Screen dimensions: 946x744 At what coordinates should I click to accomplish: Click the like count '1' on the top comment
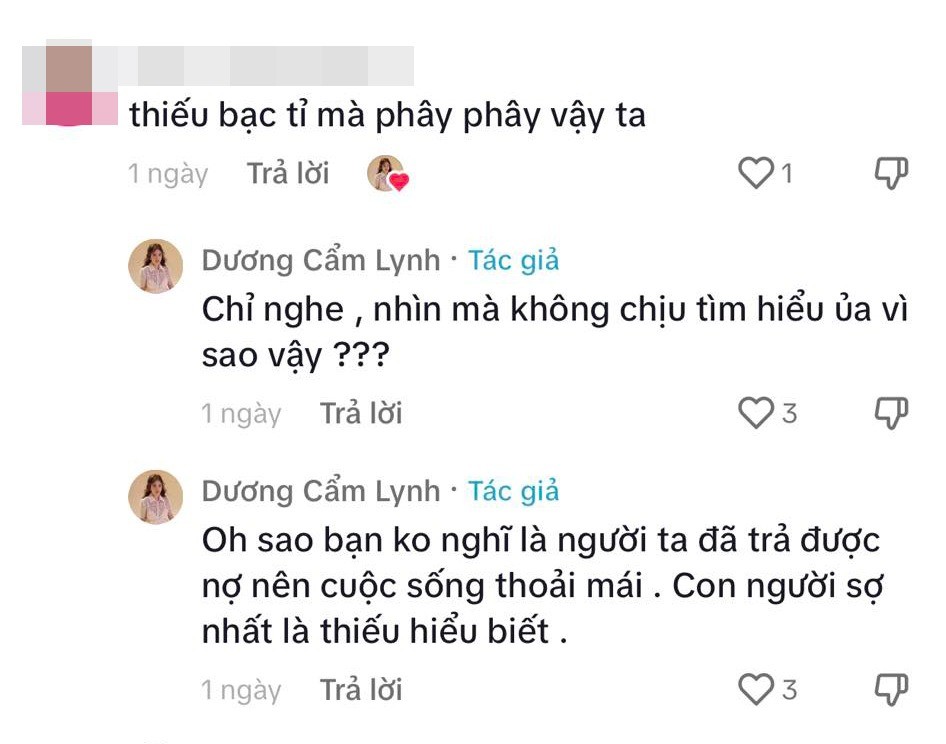[789, 173]
